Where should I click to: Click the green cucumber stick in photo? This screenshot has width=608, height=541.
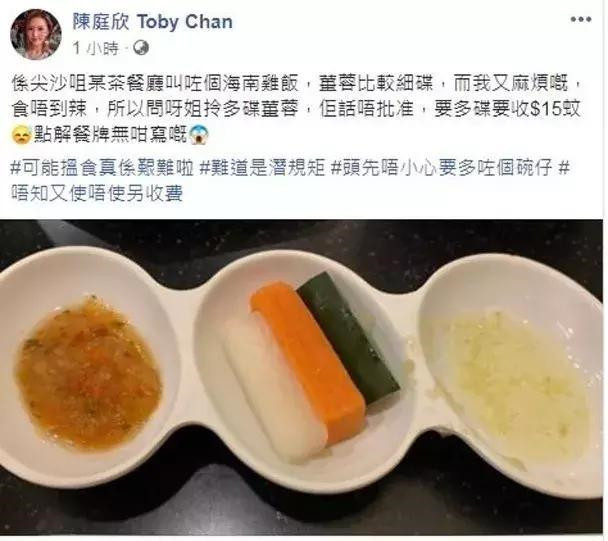click(348, 338)
